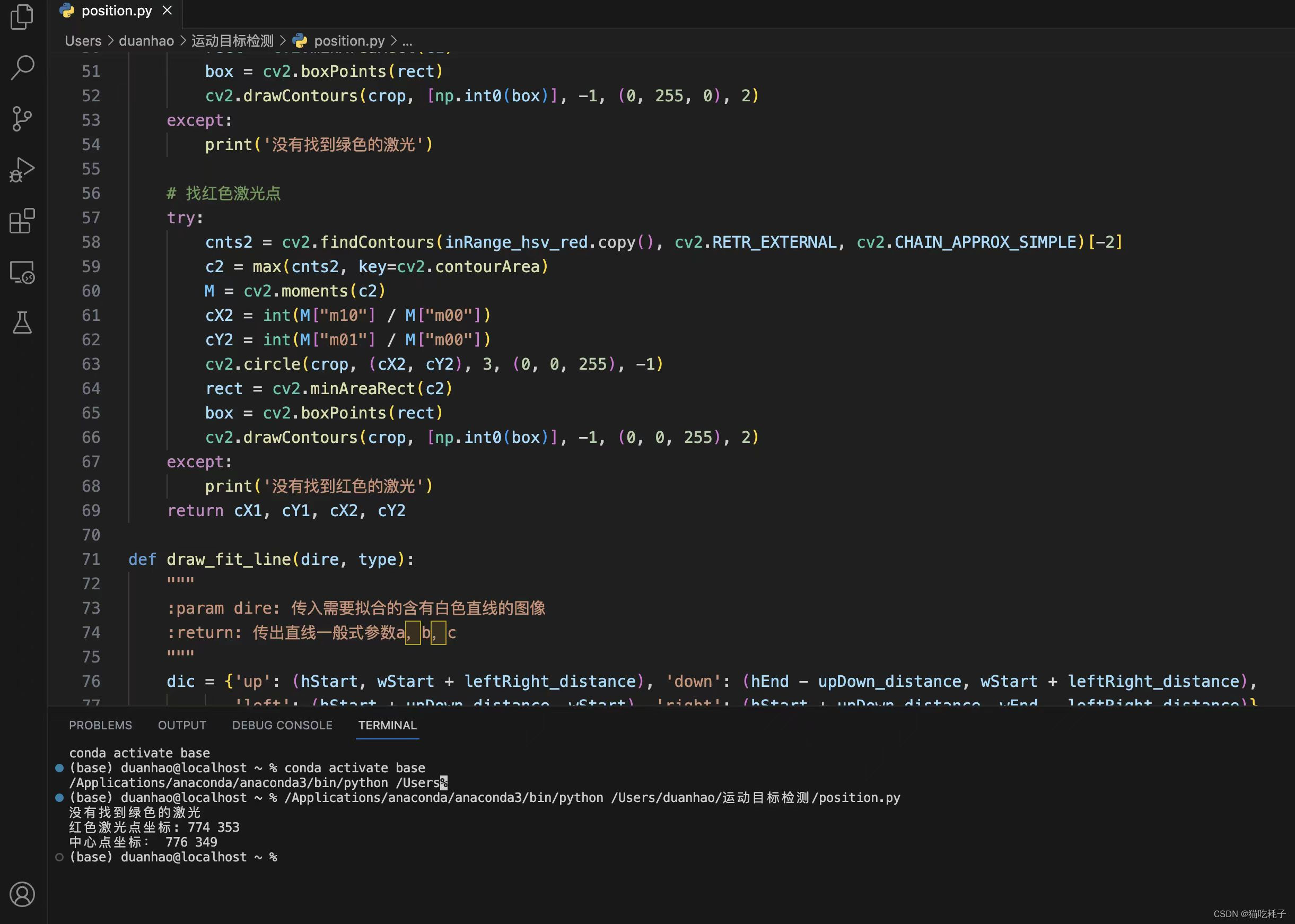Click the hollow marker at current prompt
This screenshot has width=1295, height=924.
(x=59, y=857)
